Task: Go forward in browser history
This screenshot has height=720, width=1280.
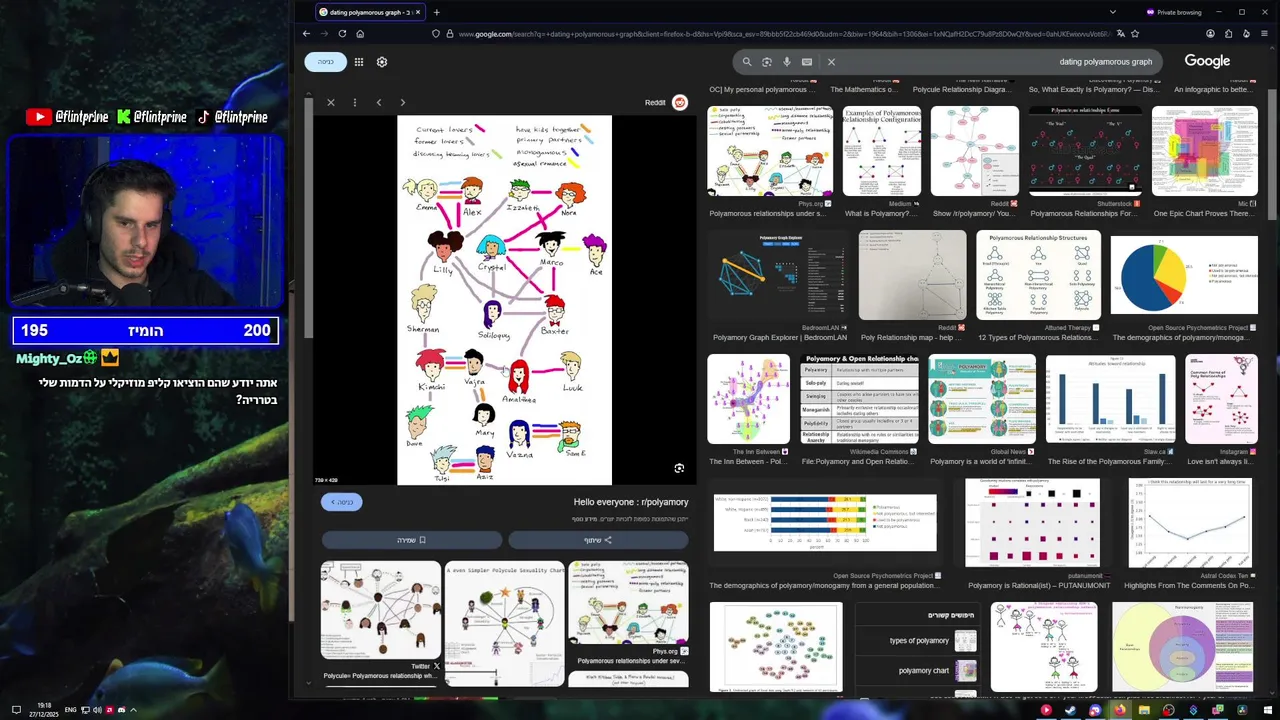Action: coord(324,33)
